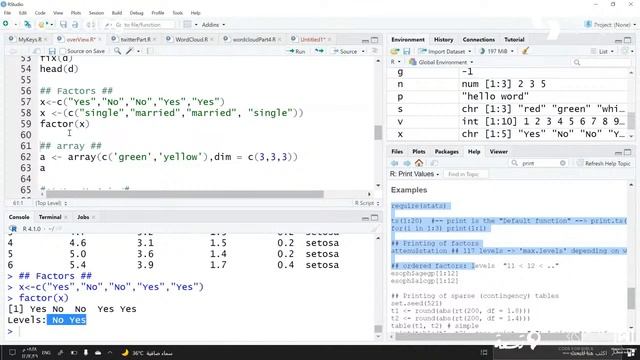The height and width of the screenshot is (360, 640).
Task: Switch to the History tab
Action: [443, 40]
